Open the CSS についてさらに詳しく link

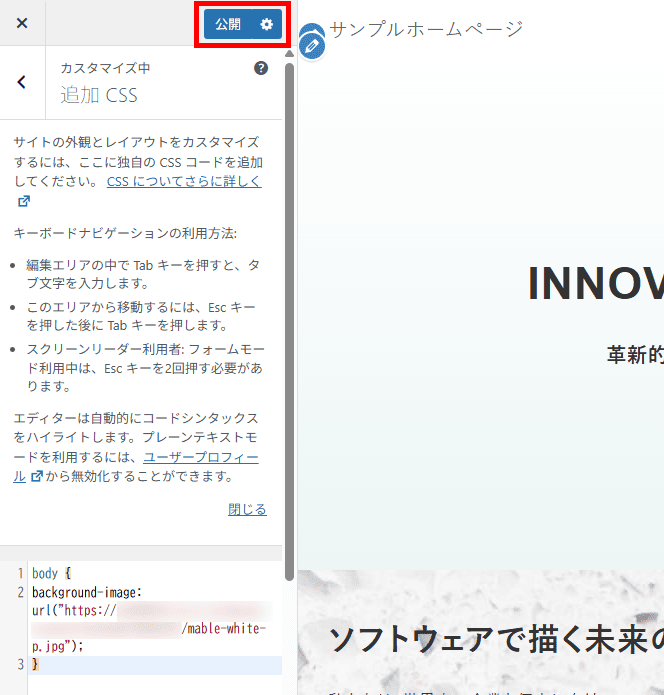click(184, 181)
